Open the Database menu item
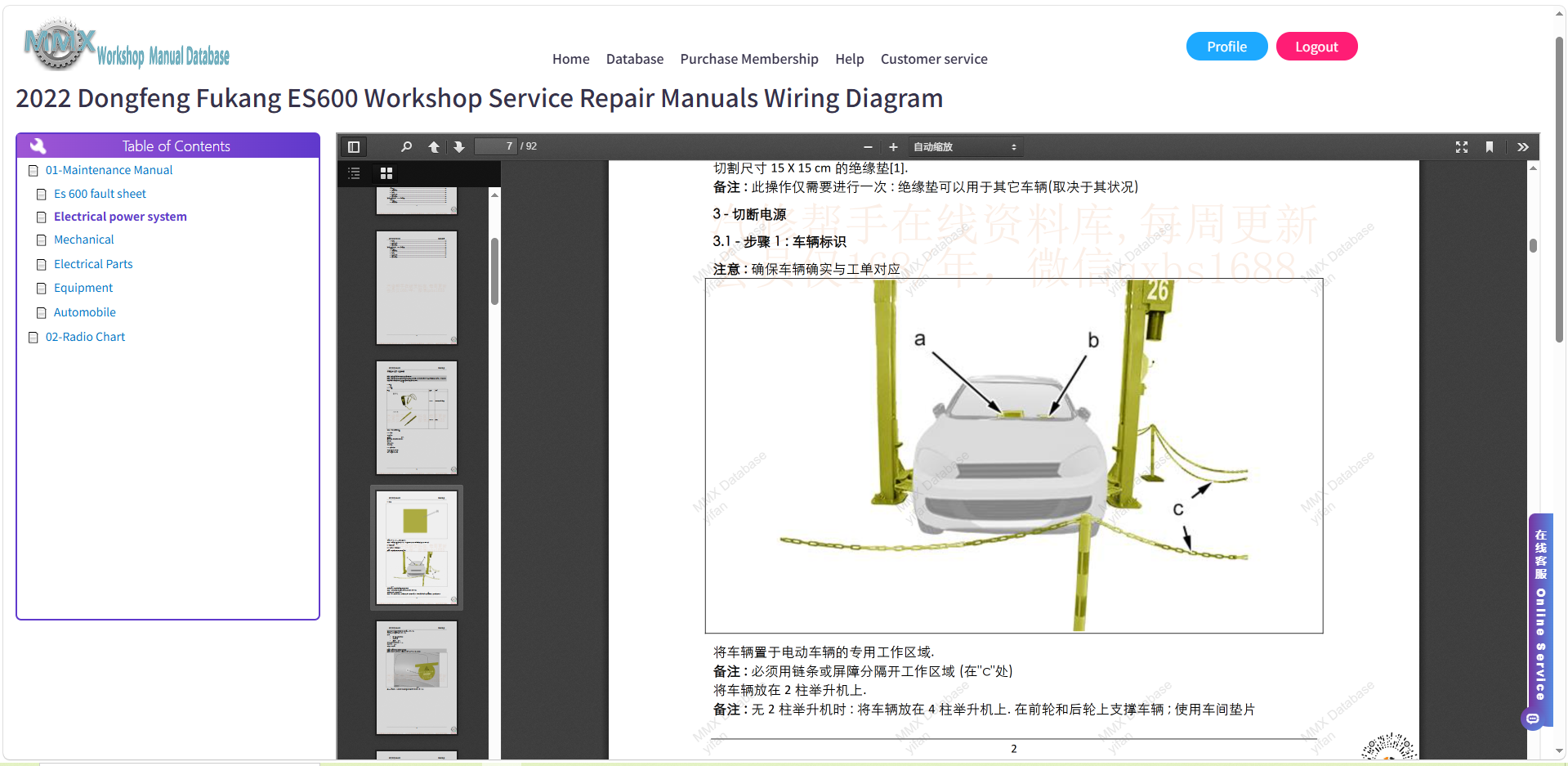 pyautogui.click(x=635, y=59)
